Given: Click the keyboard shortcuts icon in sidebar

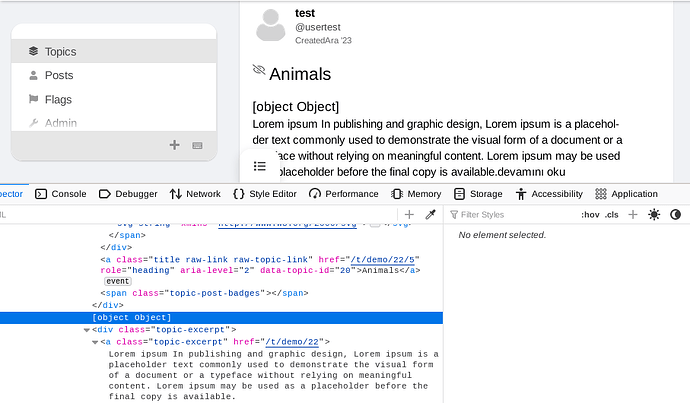Looking at the screenshot, I should [197, 145].
